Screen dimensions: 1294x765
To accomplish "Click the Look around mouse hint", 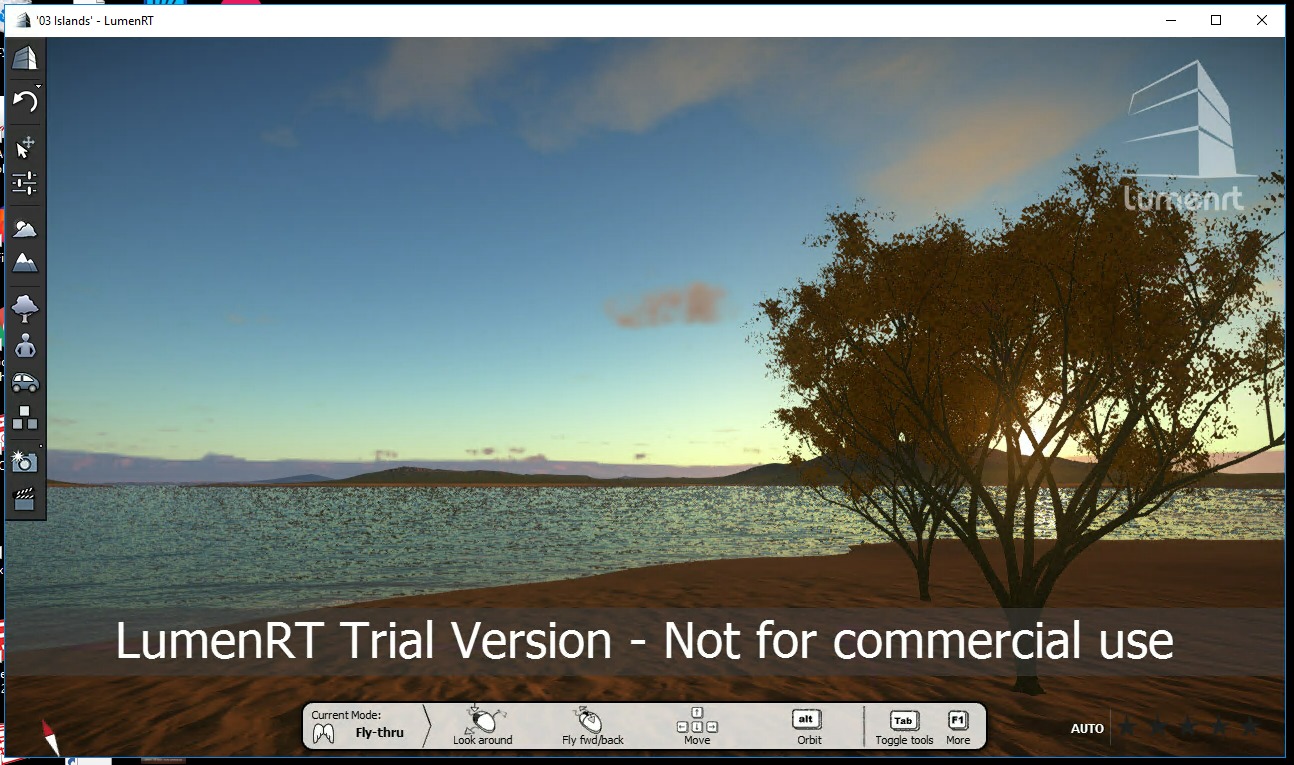I will tap(483, 726).
